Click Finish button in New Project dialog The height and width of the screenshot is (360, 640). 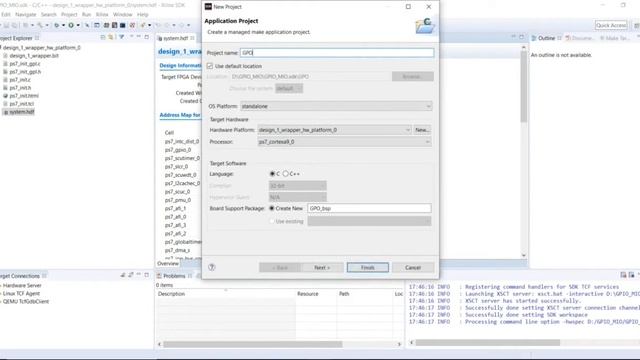click(368, 267)
